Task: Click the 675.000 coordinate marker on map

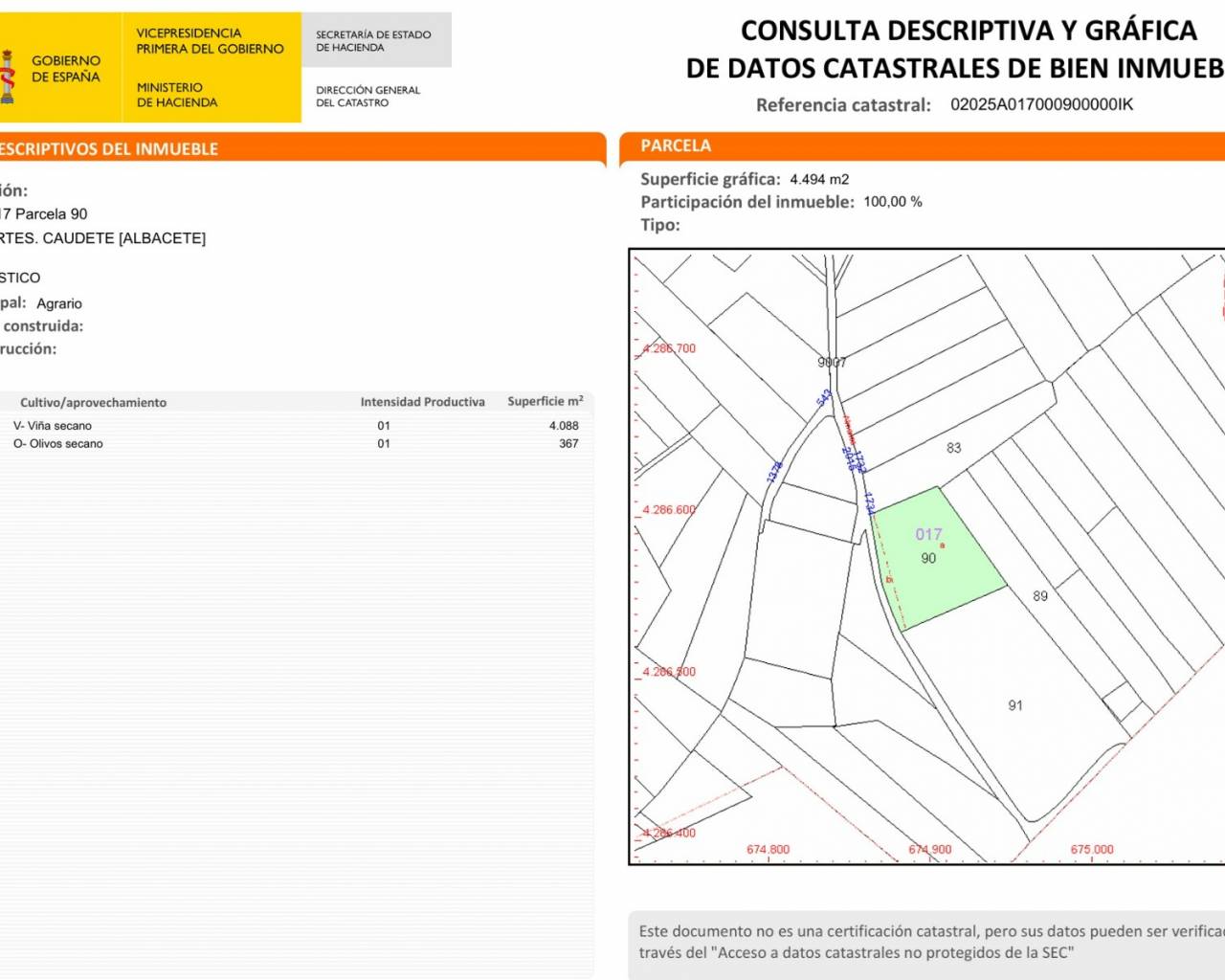Action: [x=1092, y=850]
